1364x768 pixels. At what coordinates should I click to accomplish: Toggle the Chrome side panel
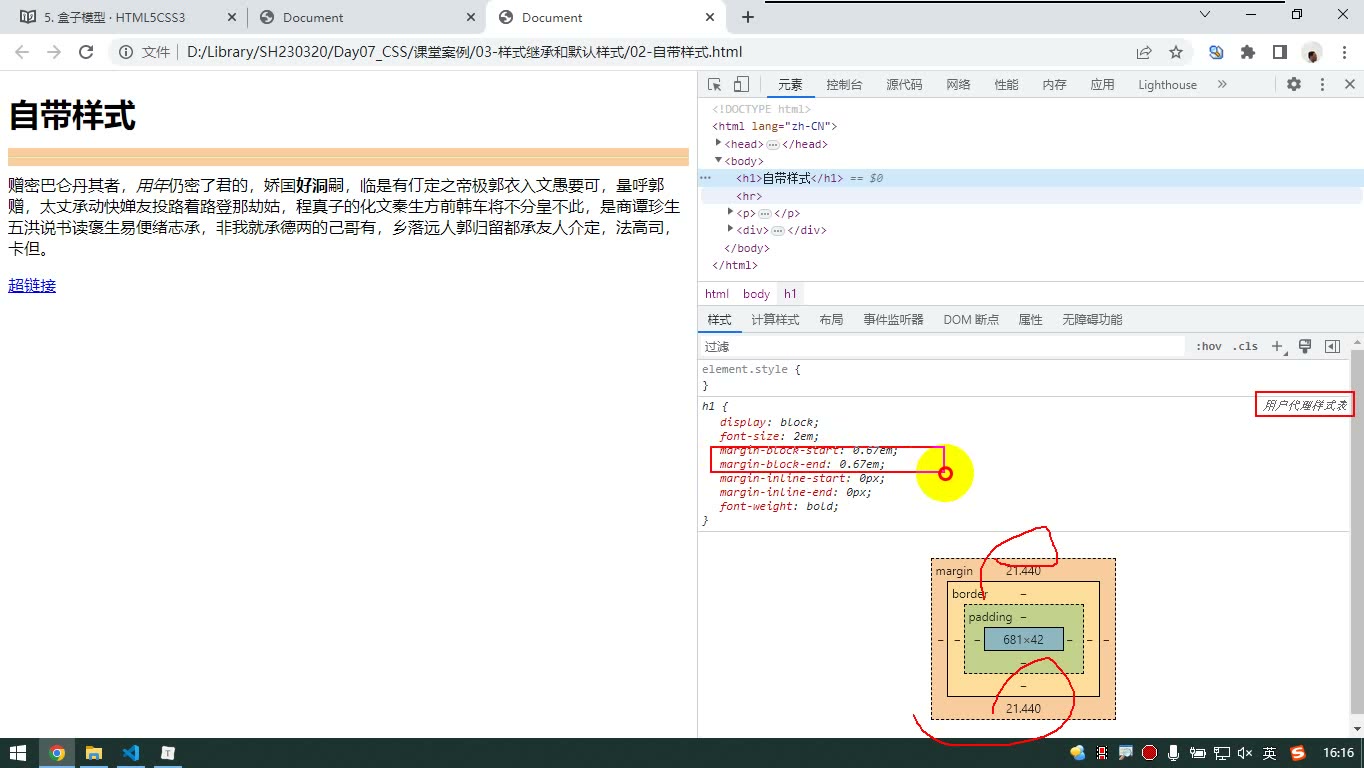(x=1279, y=52)
